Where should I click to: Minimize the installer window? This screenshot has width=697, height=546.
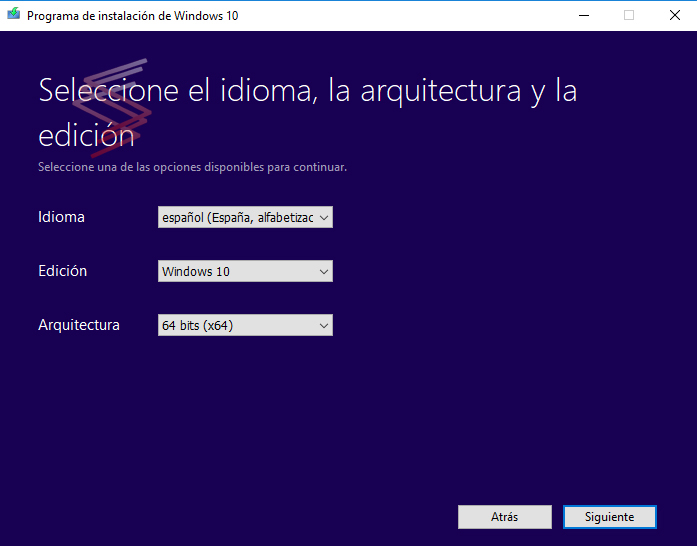584,15
